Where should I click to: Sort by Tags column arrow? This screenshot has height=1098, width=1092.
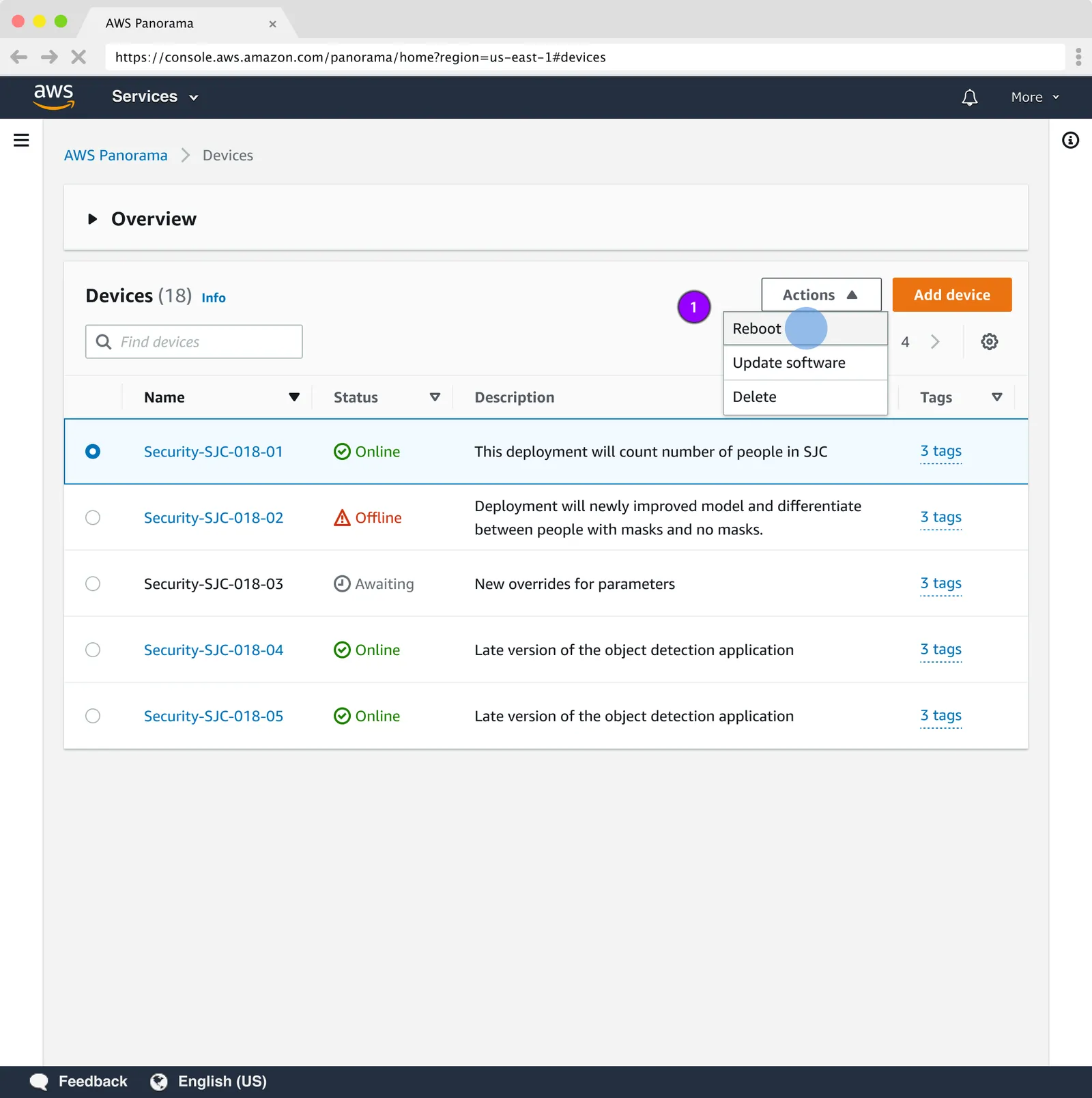pyautogui.click(x=997, y=397)
